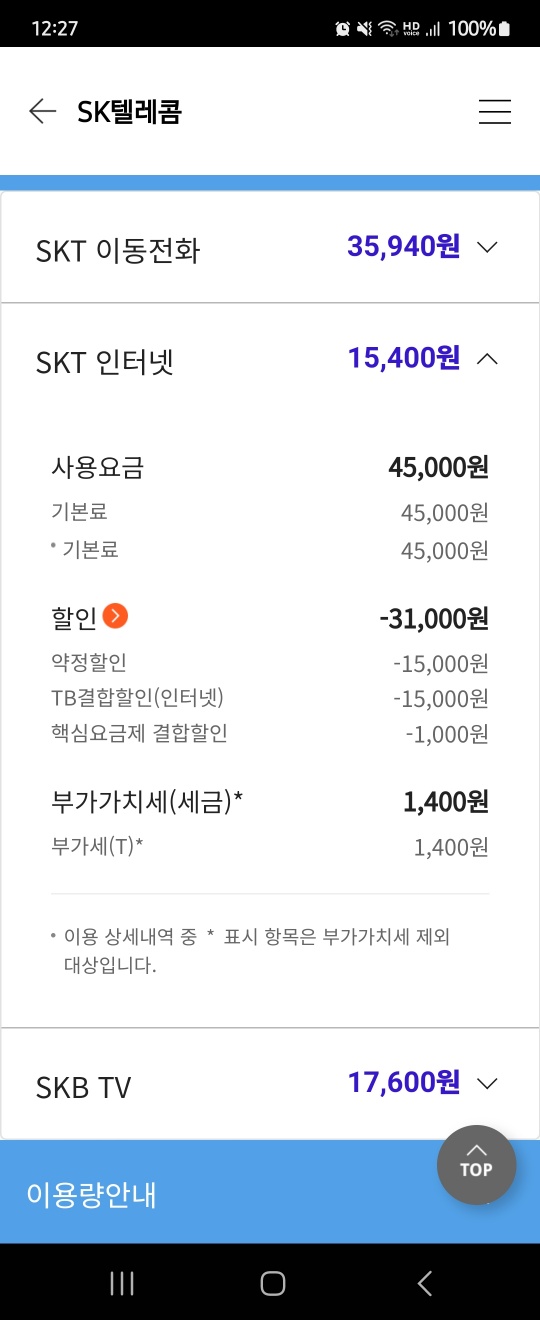Tap the battery status icon

[x=504, y=29]
